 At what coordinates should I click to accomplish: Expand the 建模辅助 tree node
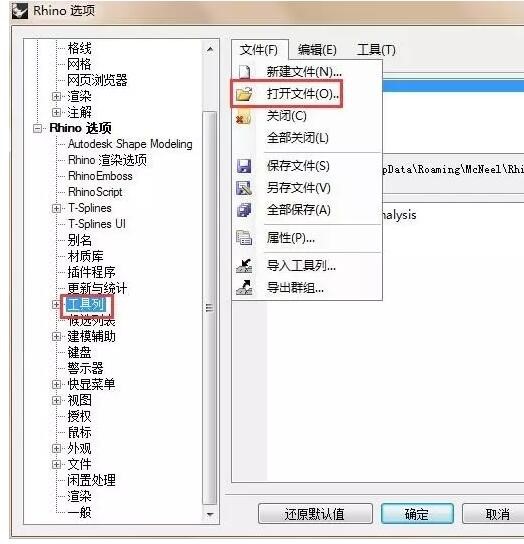coord(56,337)
